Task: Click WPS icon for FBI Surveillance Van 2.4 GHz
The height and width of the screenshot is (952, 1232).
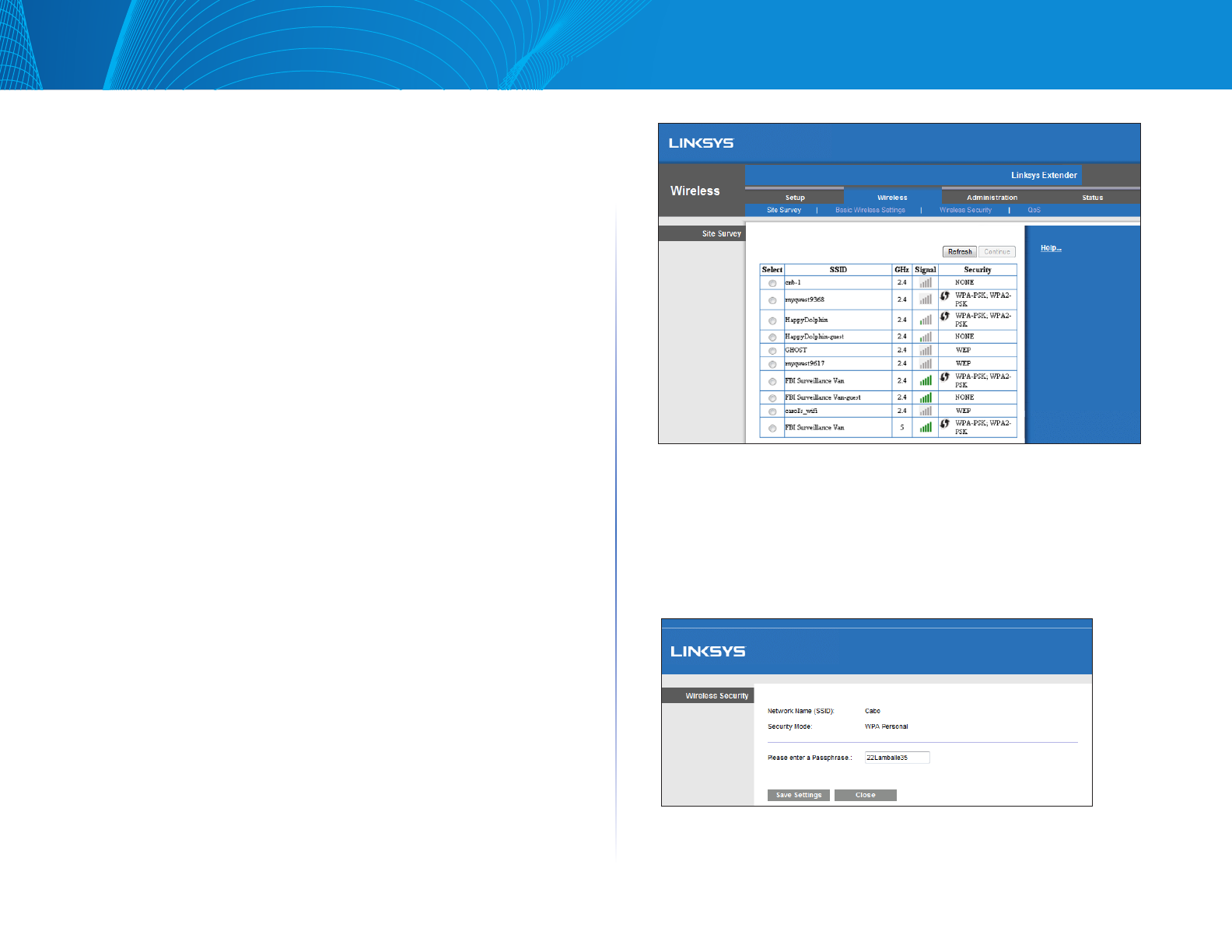Action: pos(945,376)
